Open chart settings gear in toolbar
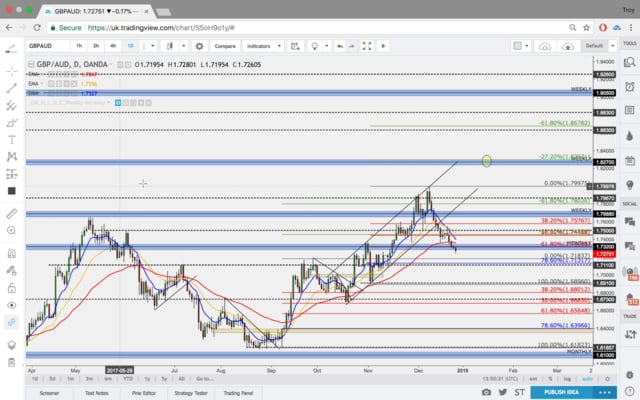 (200, 46)
